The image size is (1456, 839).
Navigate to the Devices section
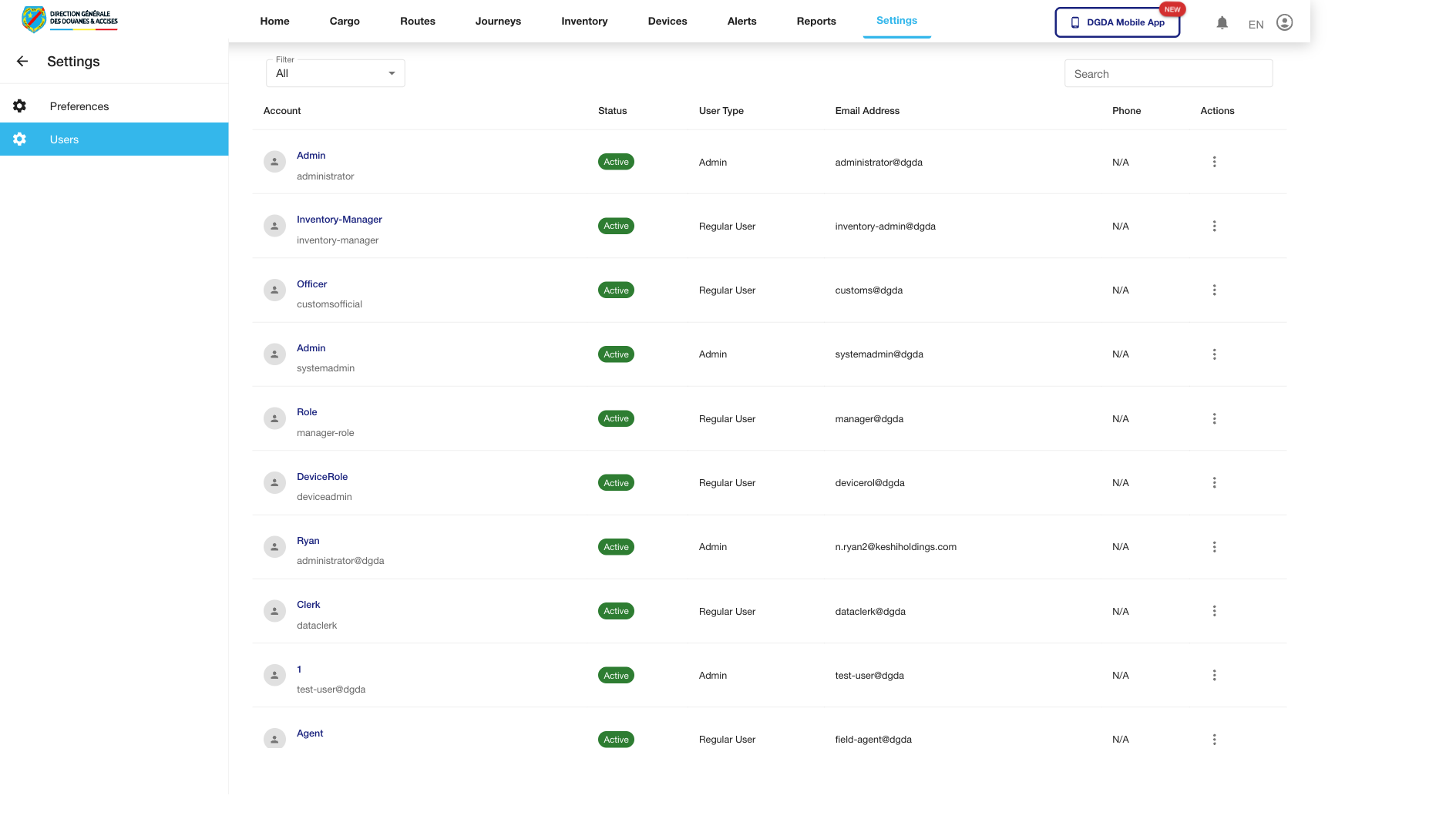pyautogui.click(x=667, y=21)
